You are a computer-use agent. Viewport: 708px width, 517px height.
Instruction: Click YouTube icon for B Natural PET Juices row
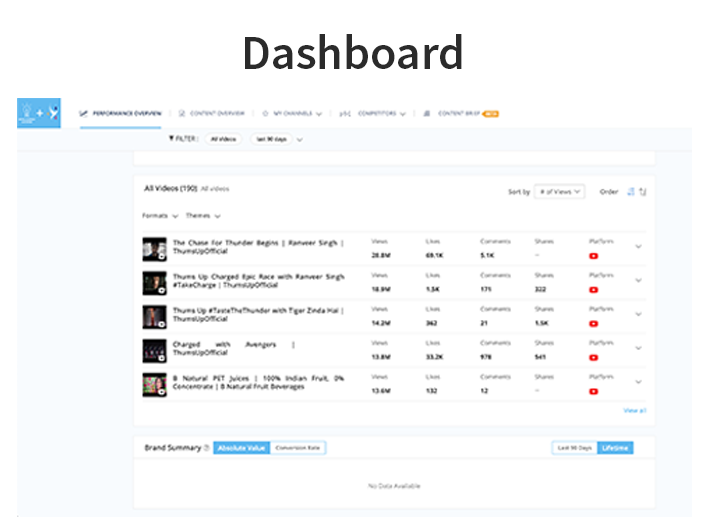pos(593,391)
